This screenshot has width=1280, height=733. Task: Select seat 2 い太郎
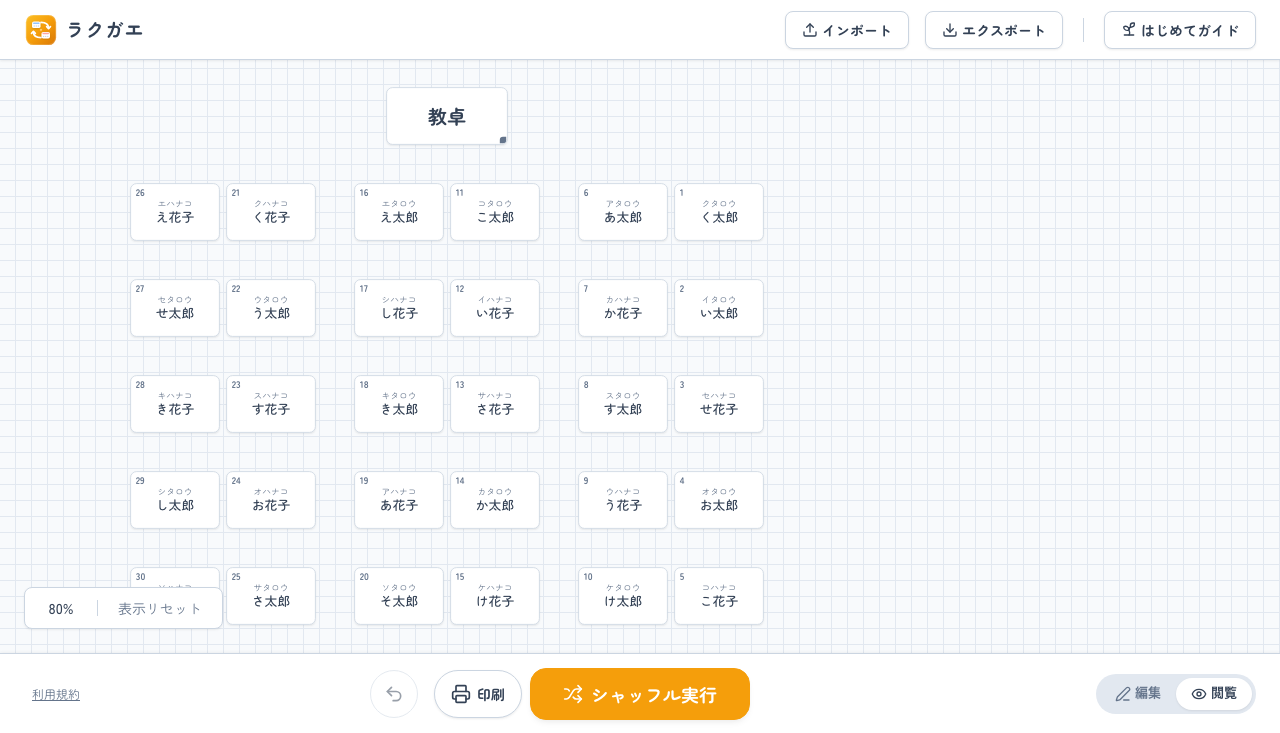[x=719, y=308]
